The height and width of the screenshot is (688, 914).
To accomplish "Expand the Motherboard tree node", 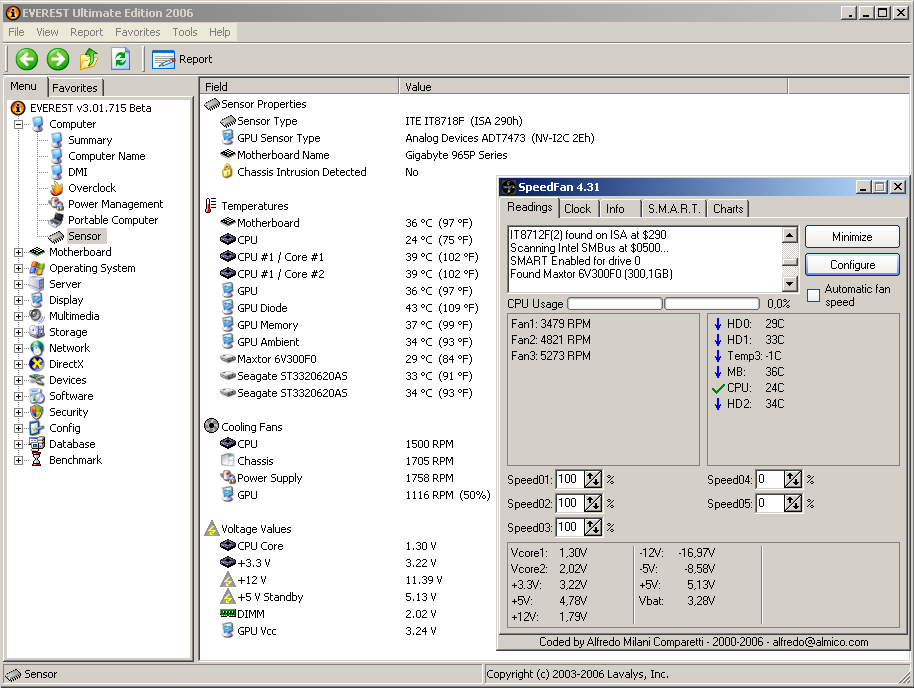I will [18, 252].
